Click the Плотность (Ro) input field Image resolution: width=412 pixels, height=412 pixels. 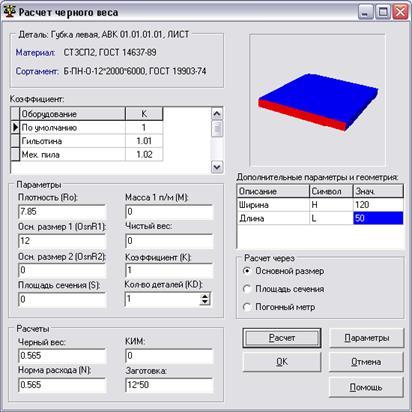point(62,211)
